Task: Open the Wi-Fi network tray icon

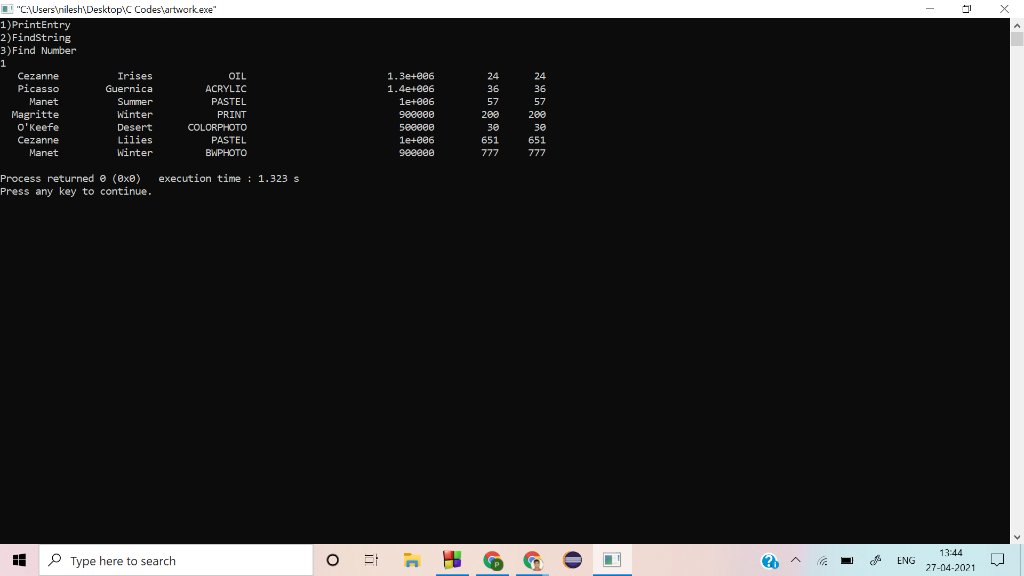Action: (822, 561)
